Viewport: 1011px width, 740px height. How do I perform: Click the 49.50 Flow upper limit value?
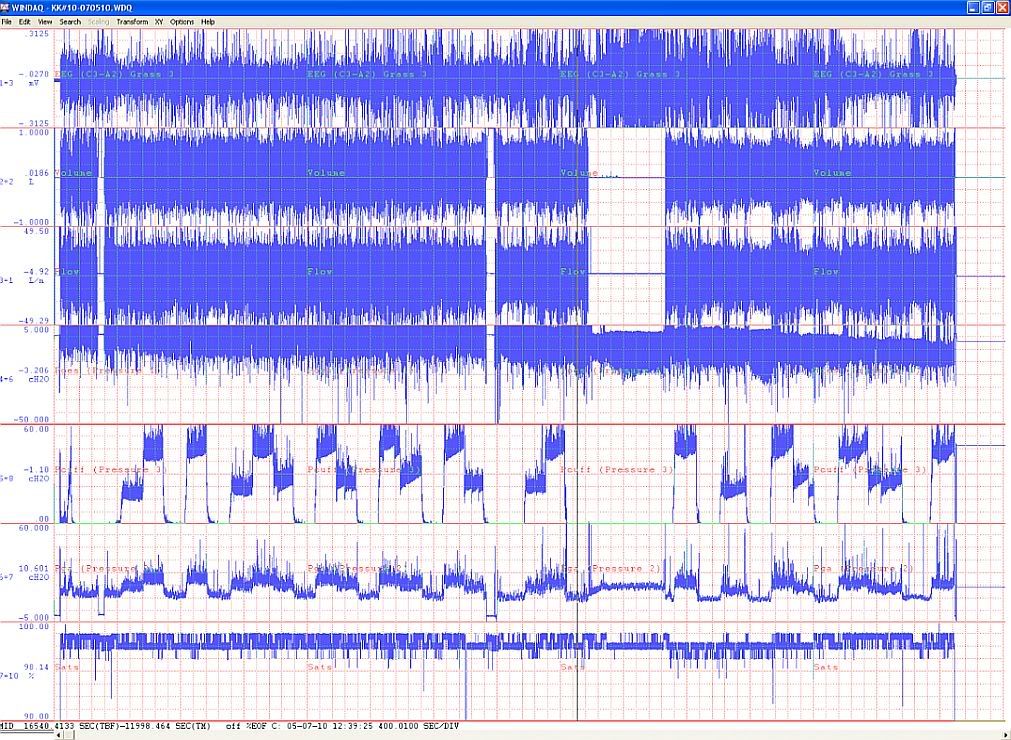click(x=39, y=231)
